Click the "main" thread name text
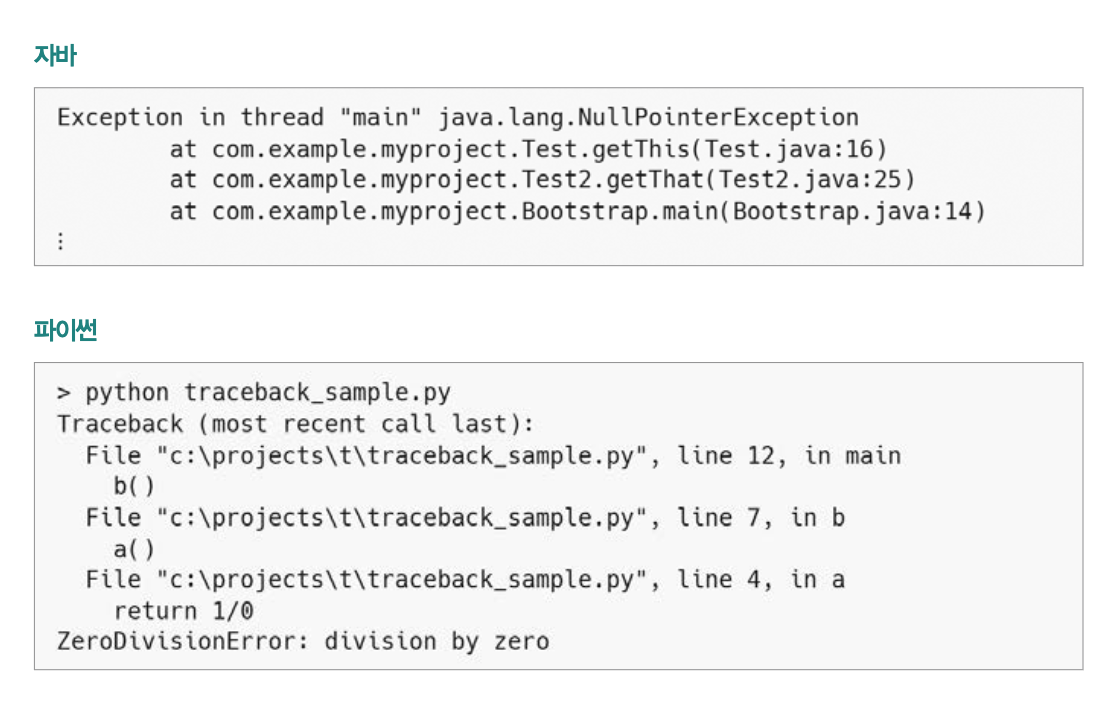The image size is (1116, 710). point(380,117)
